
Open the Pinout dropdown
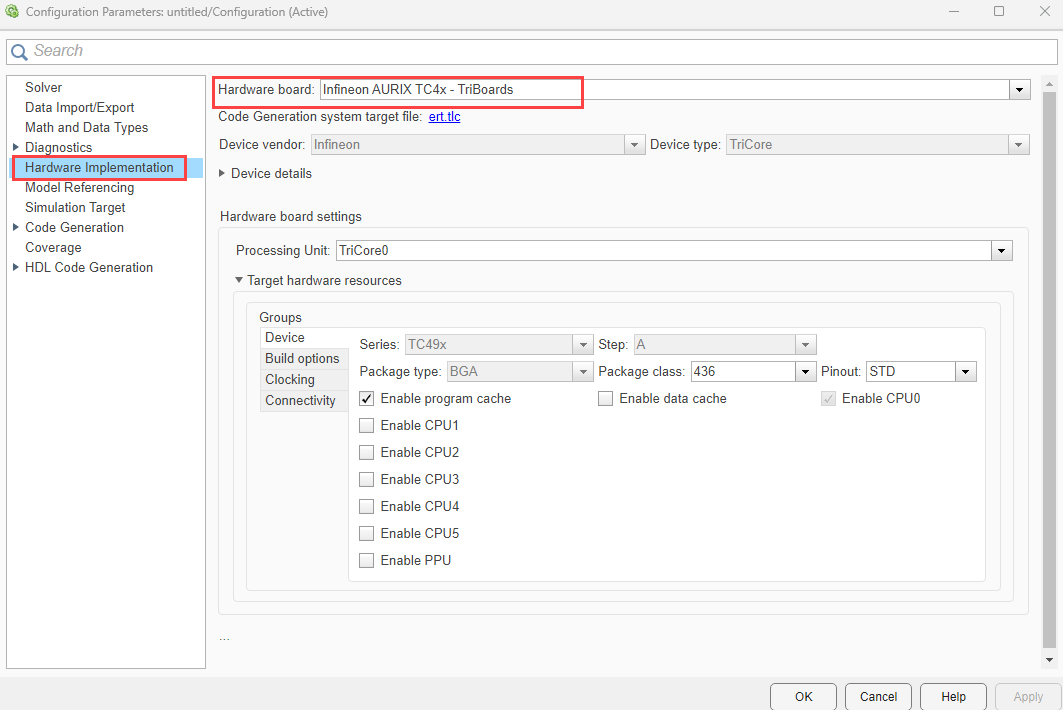coord(965,372)
